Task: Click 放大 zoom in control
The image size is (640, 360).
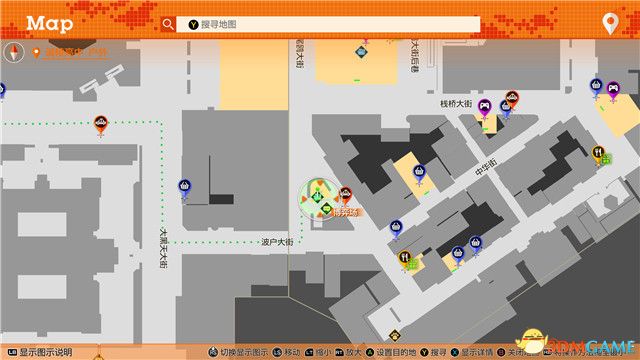Action: pos(348,352)
